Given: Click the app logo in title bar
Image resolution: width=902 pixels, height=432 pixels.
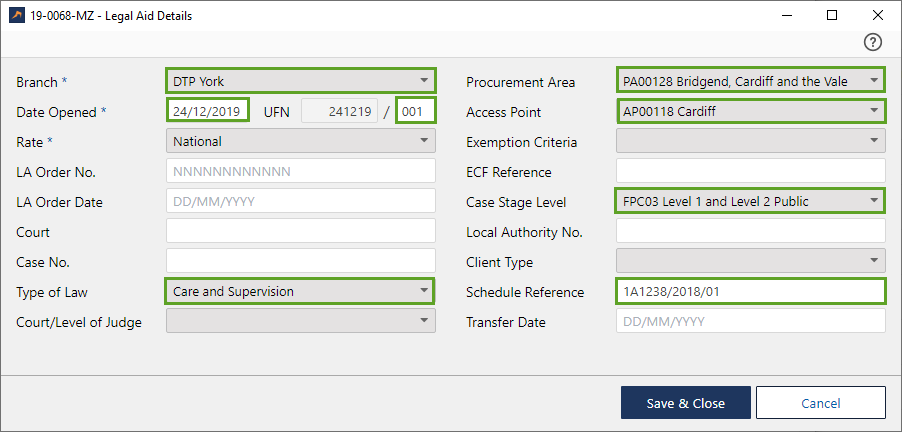Looking at the screenshot, I should click(17, 16).
